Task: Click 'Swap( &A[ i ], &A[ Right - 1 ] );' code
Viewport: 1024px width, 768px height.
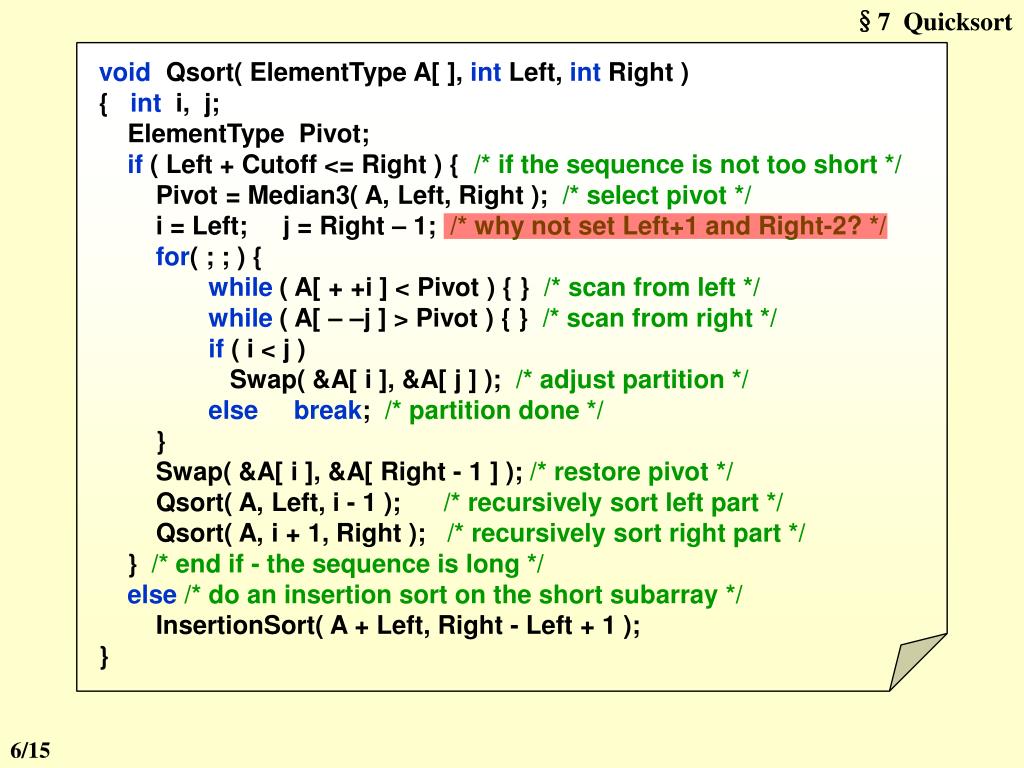Action: pyautogui.click(x=339, y=472)
